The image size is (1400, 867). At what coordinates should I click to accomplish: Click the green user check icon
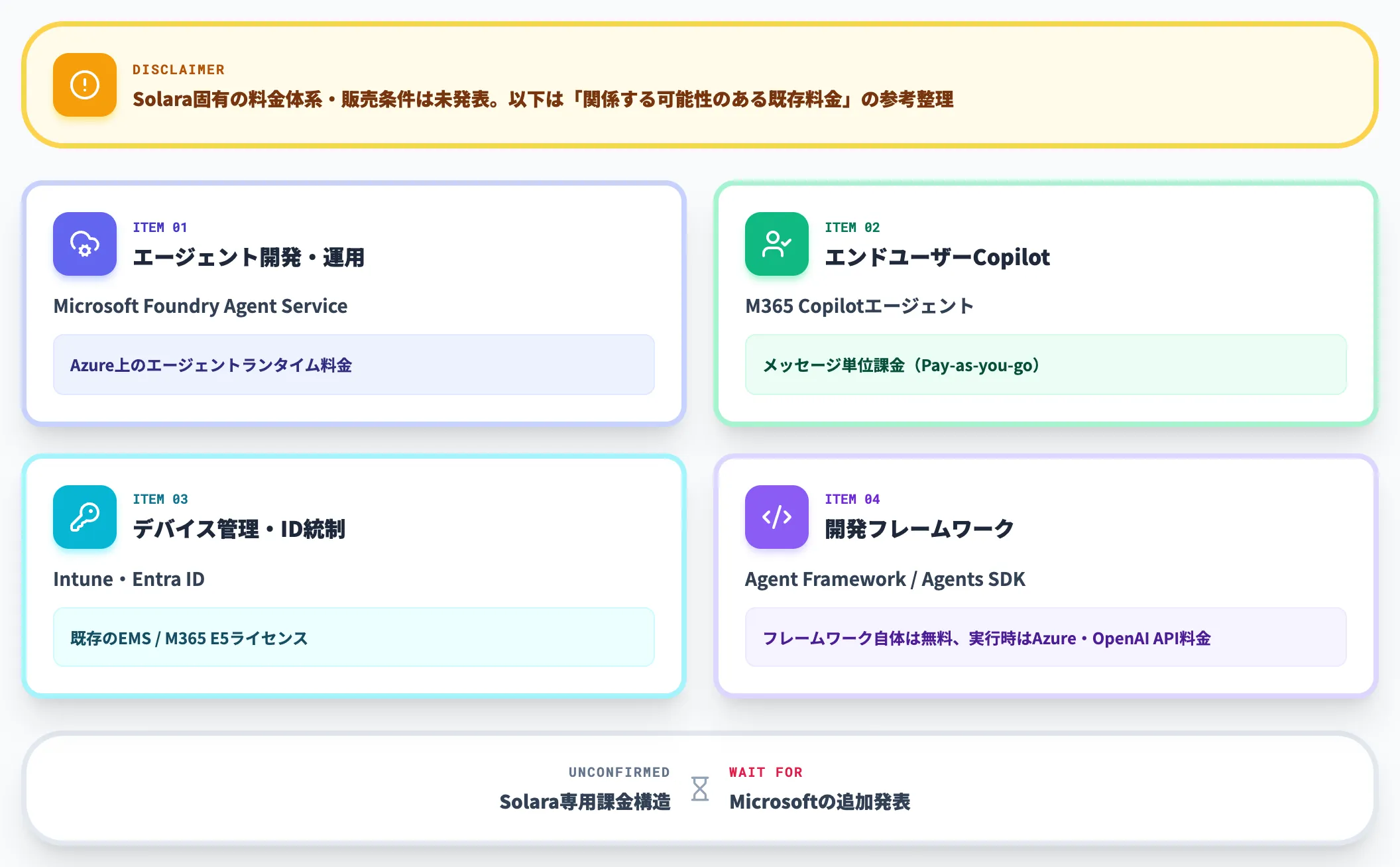coord(777,244)
